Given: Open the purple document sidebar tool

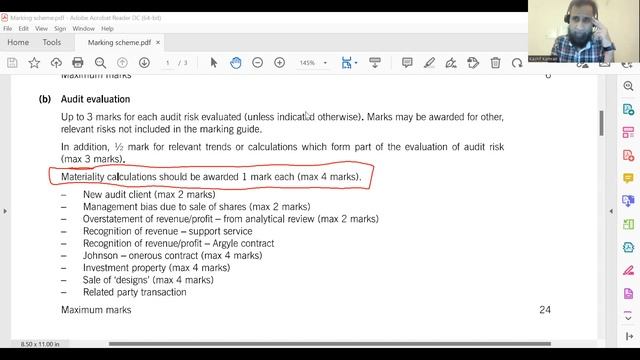Looking at the screenshot, I should pos(628,293).
